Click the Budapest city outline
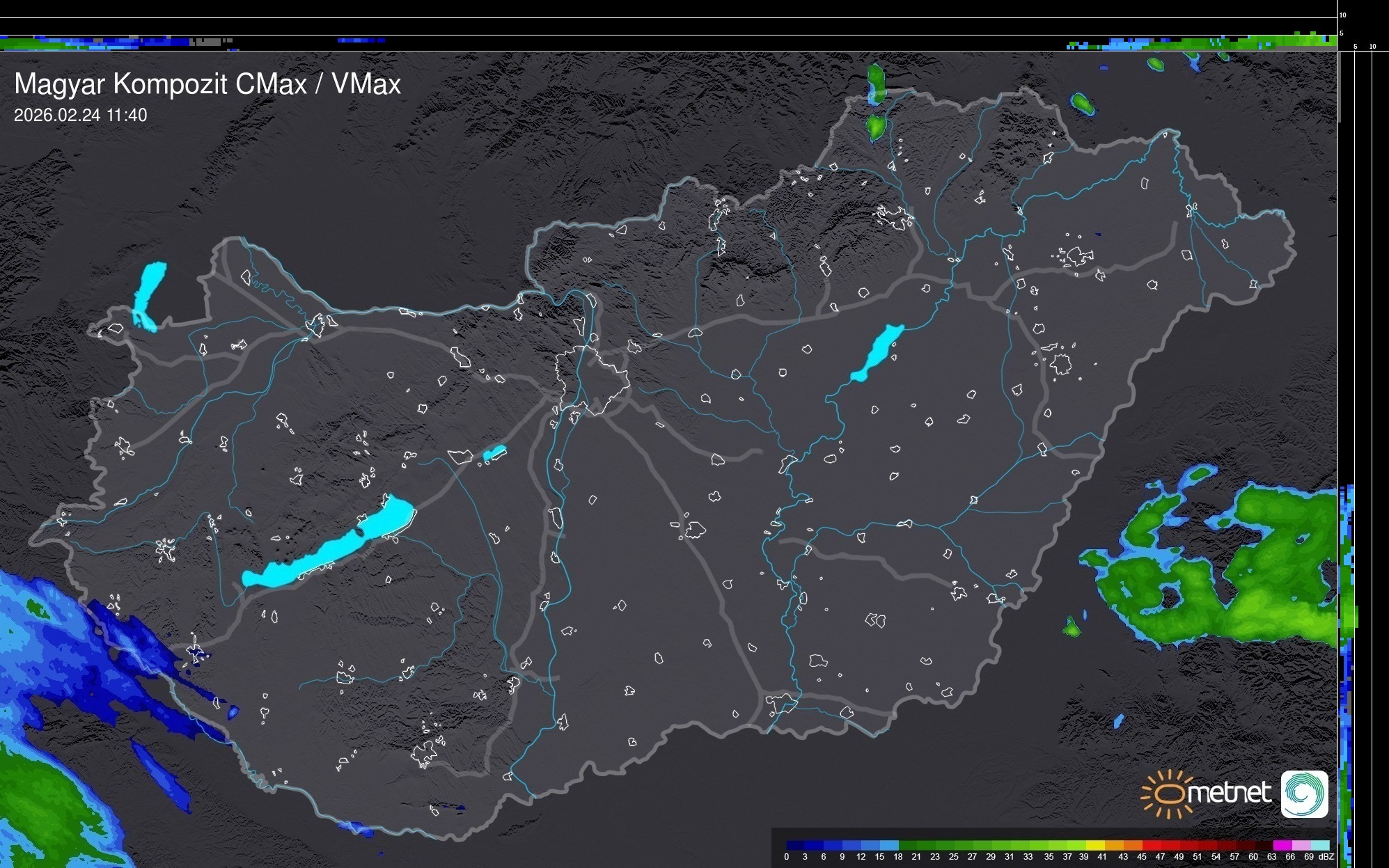Viewport: 1389px width, 868px height. pyautogui.click(x=592, y=381)
